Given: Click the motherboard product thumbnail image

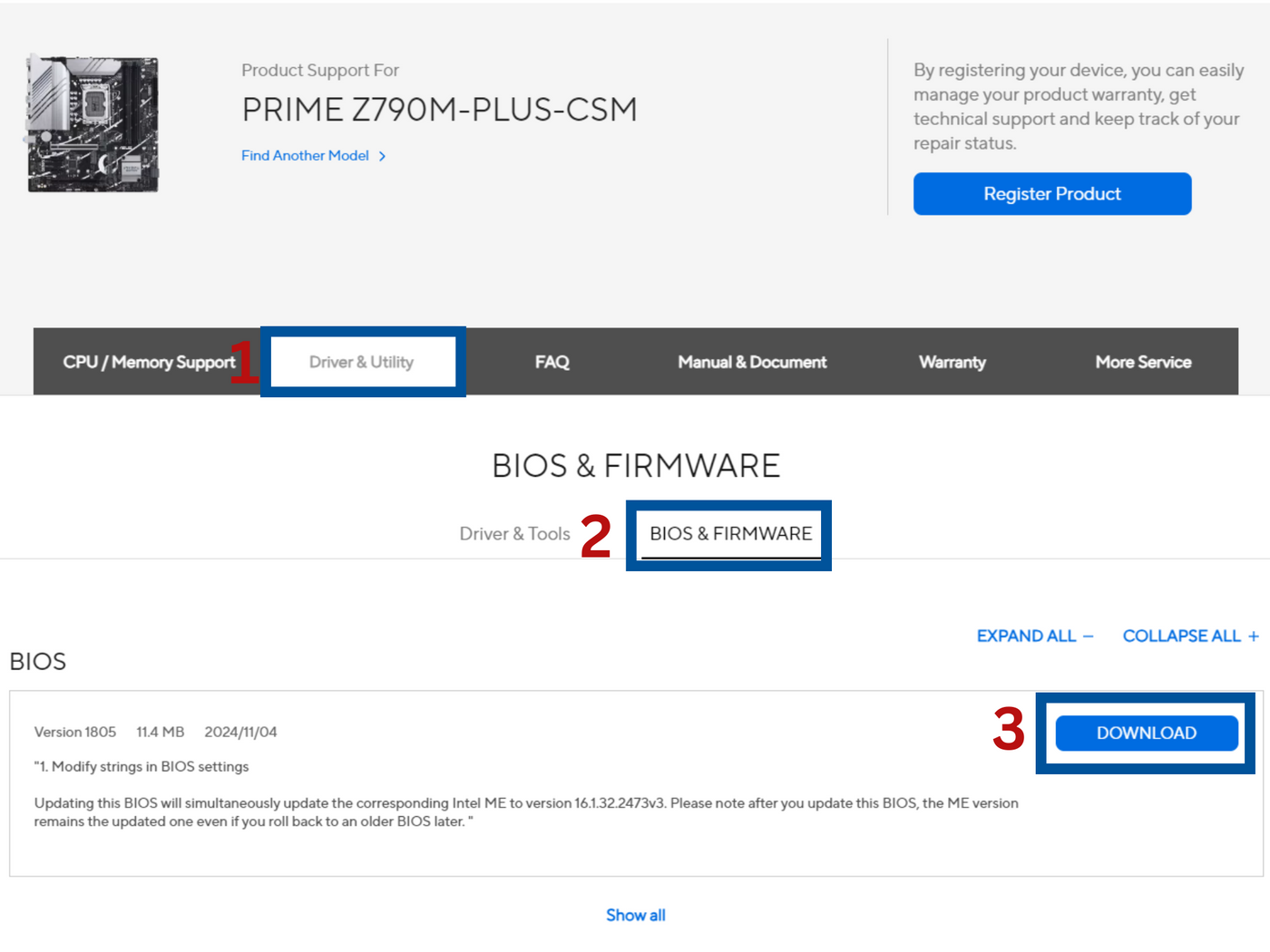Looking at the screenshot, I should point(93,123).
